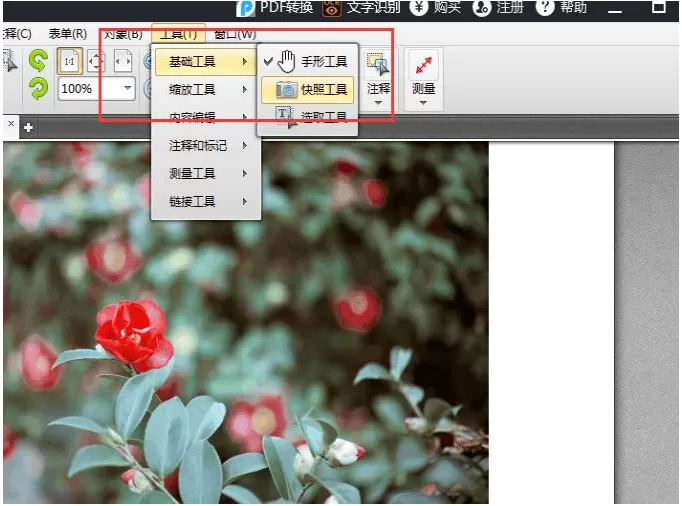Open the 工具(T) menu
This screenshot has height=506, width=682.
click(x=178, y=34)
